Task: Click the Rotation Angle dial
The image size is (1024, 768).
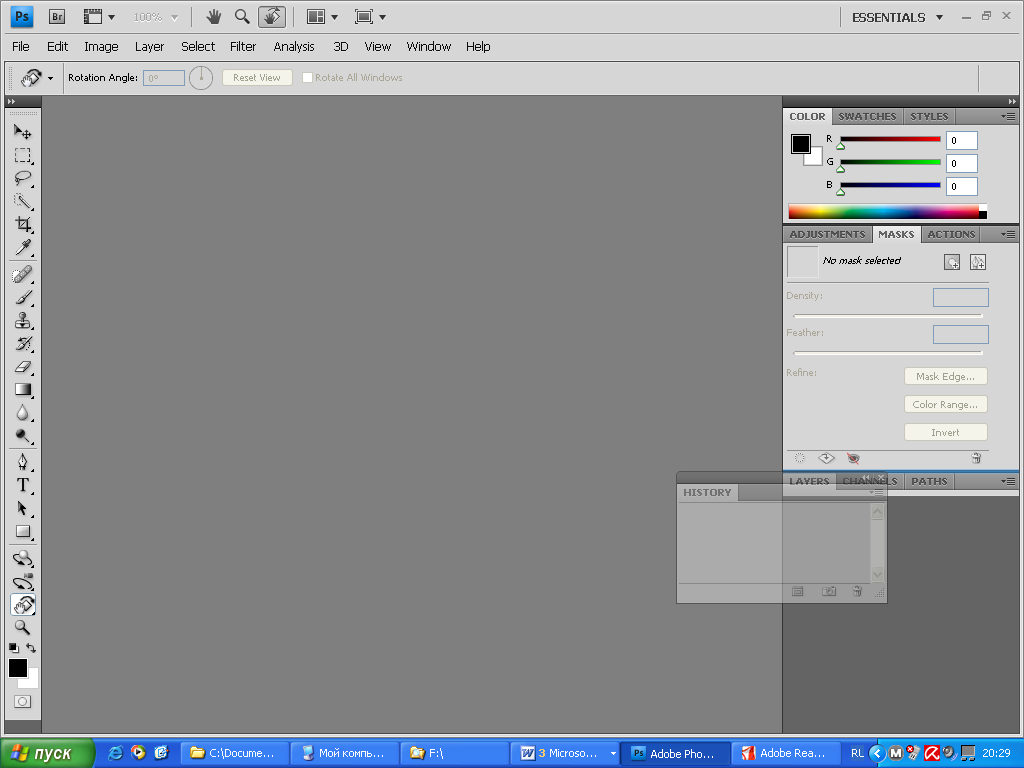Action: click(201, 78)
